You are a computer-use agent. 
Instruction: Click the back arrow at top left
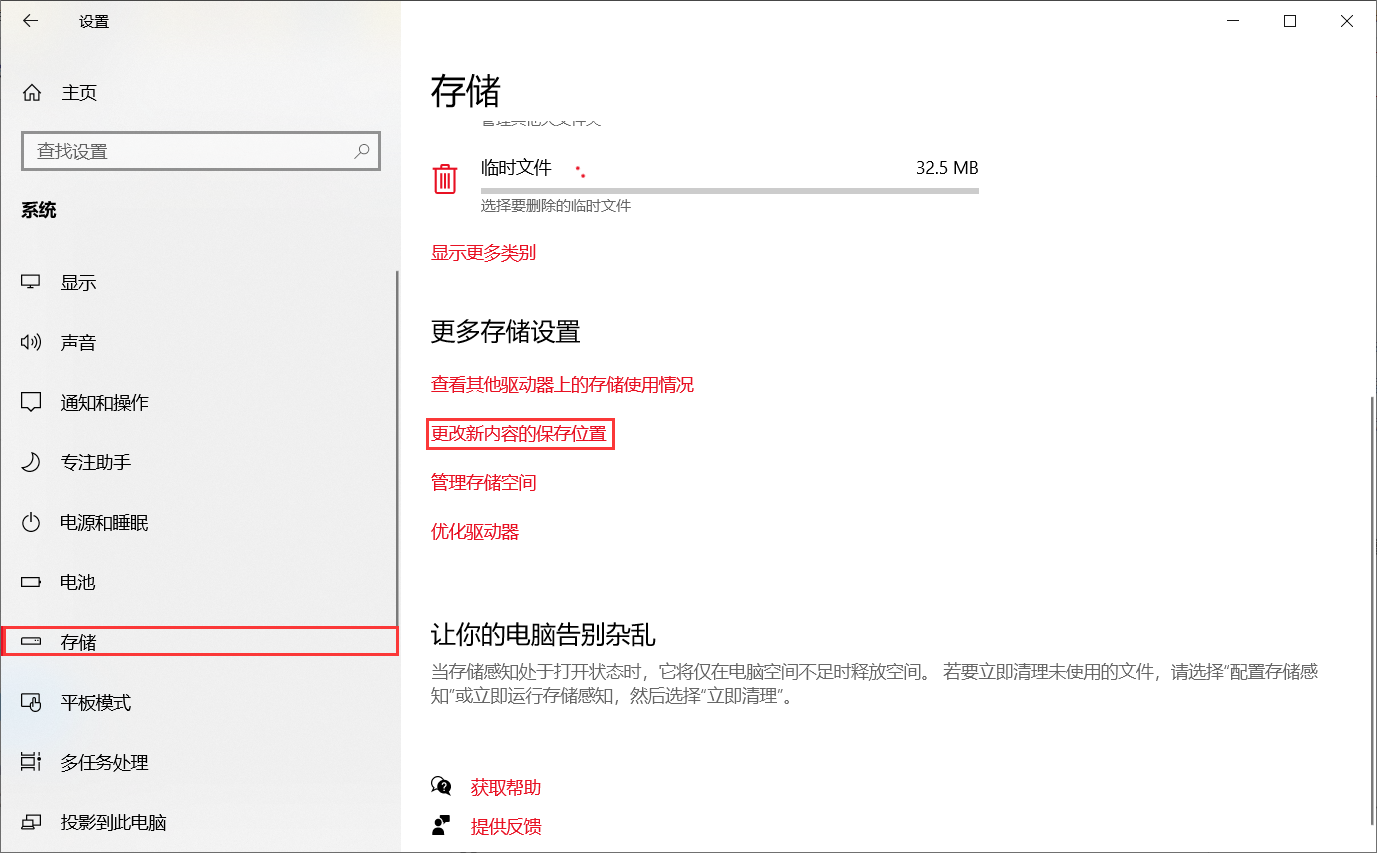click(30, 20)
